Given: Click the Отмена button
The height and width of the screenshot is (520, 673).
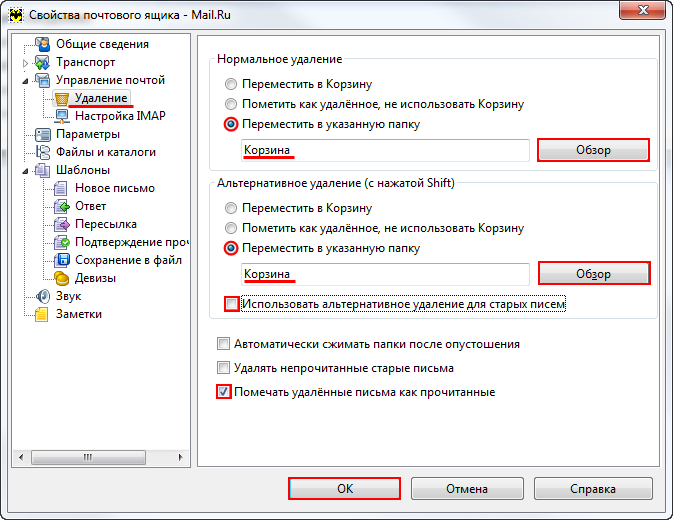Looking at the screenshot, I should coord(467,489).
